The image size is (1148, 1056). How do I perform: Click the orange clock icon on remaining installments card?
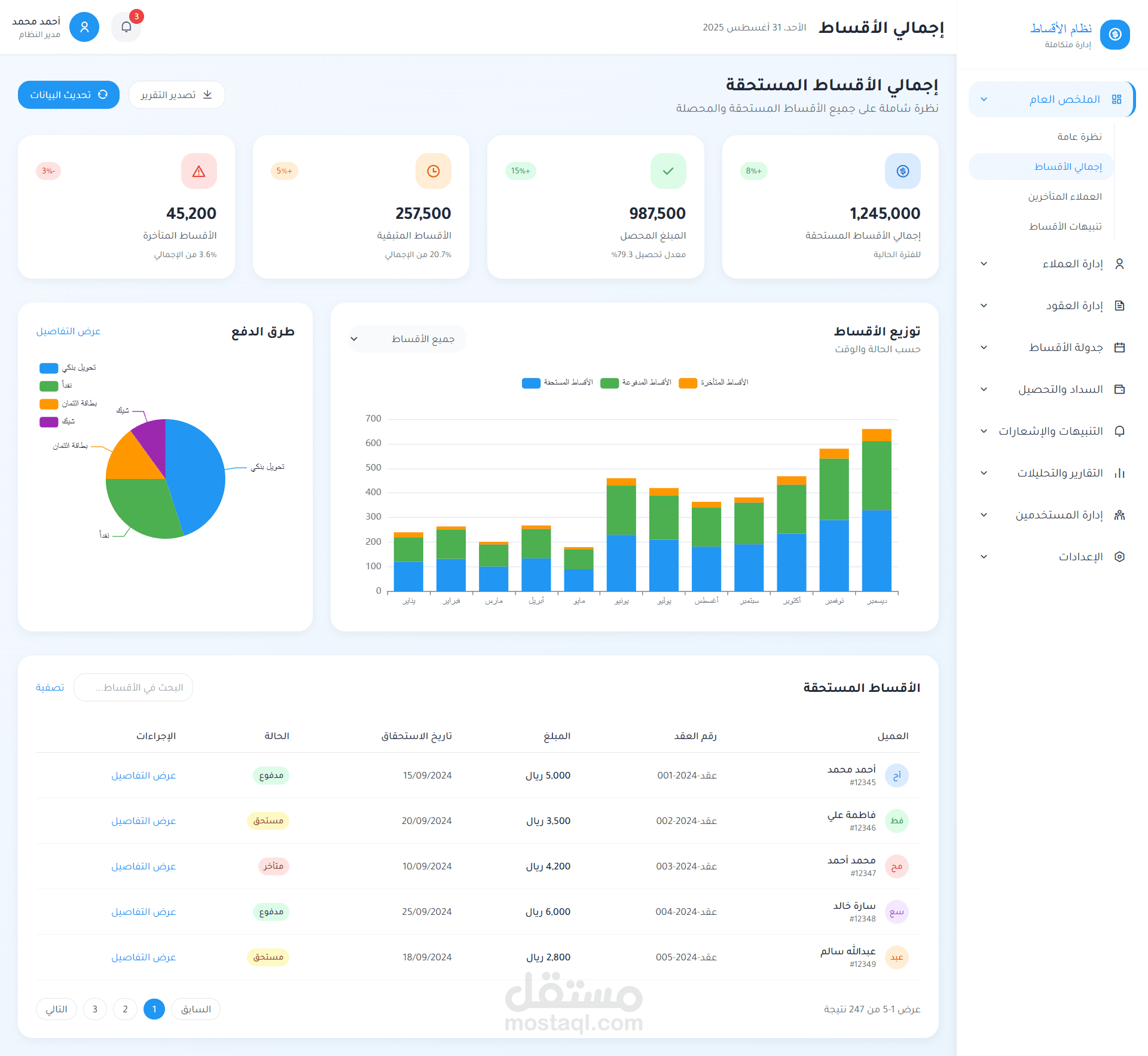click(x=433, y=172)
